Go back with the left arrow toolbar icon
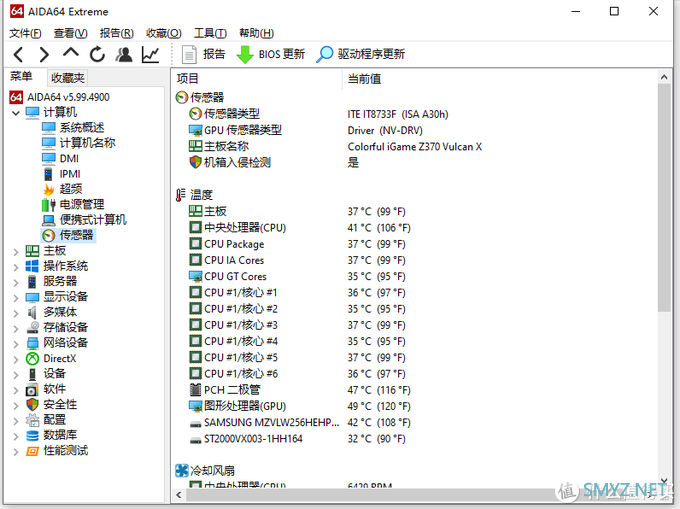Viewport: 680px width, 509px height. point(18,55)
